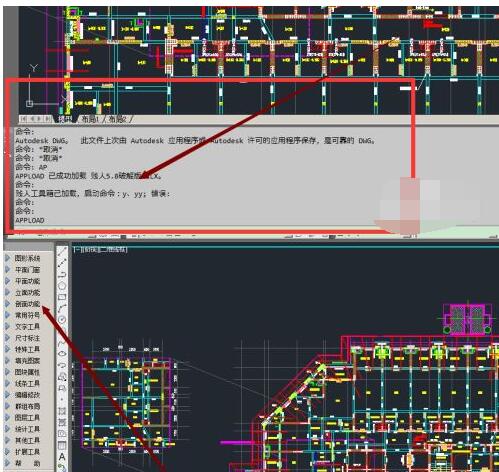The width and height of the screenshot is (499, 472).
Task: Expand the 剖面功能 arrow
Action: pos(8,304)
